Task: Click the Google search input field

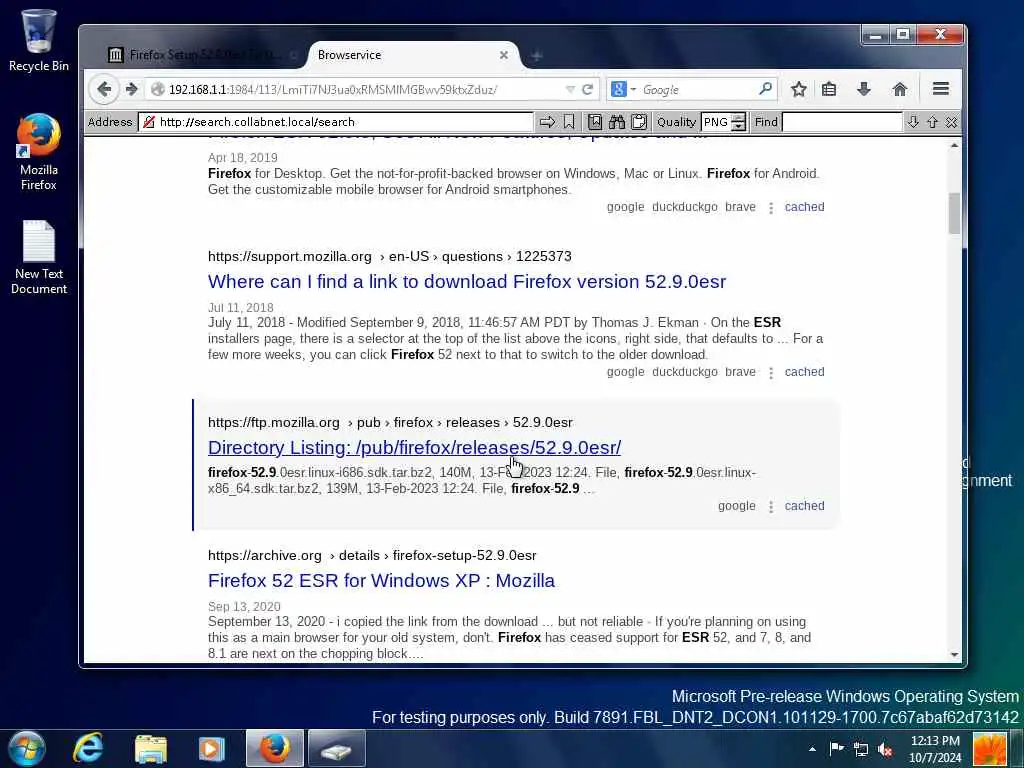Action: click(699, 89)
